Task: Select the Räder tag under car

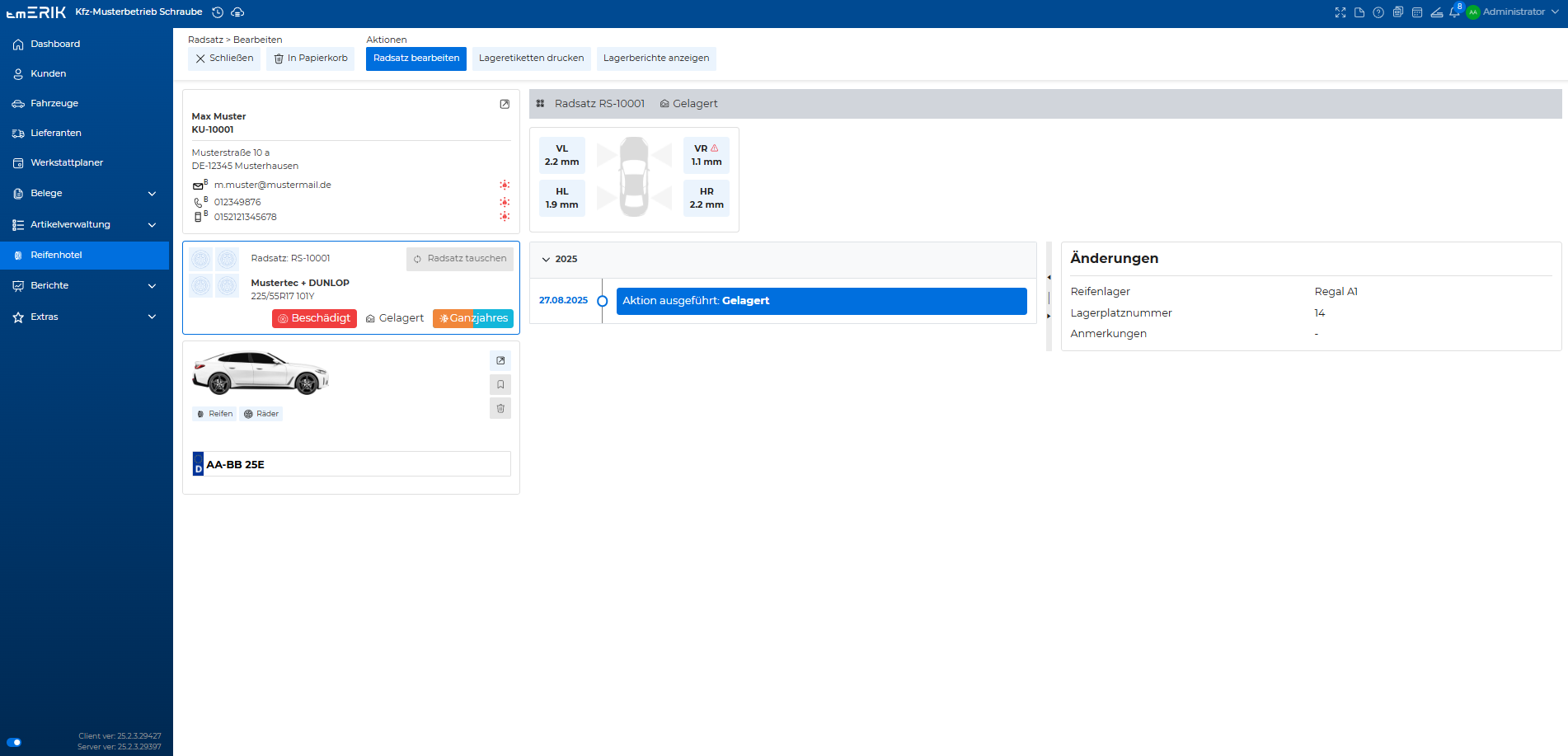Action: tap(261, 414)
